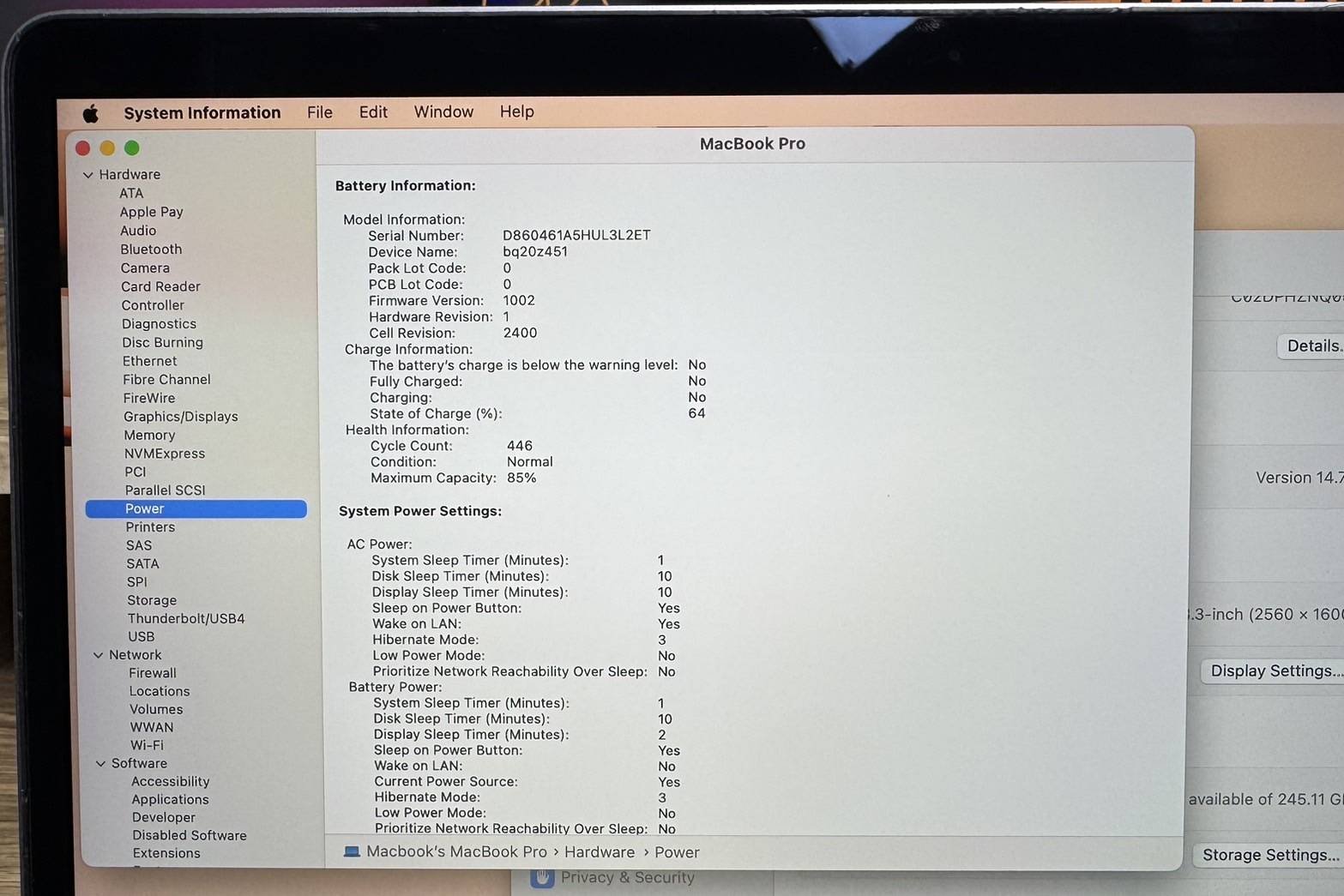Click the State of Charge value 64
This screenshot has width=1344, height=896.
(696, 413)
